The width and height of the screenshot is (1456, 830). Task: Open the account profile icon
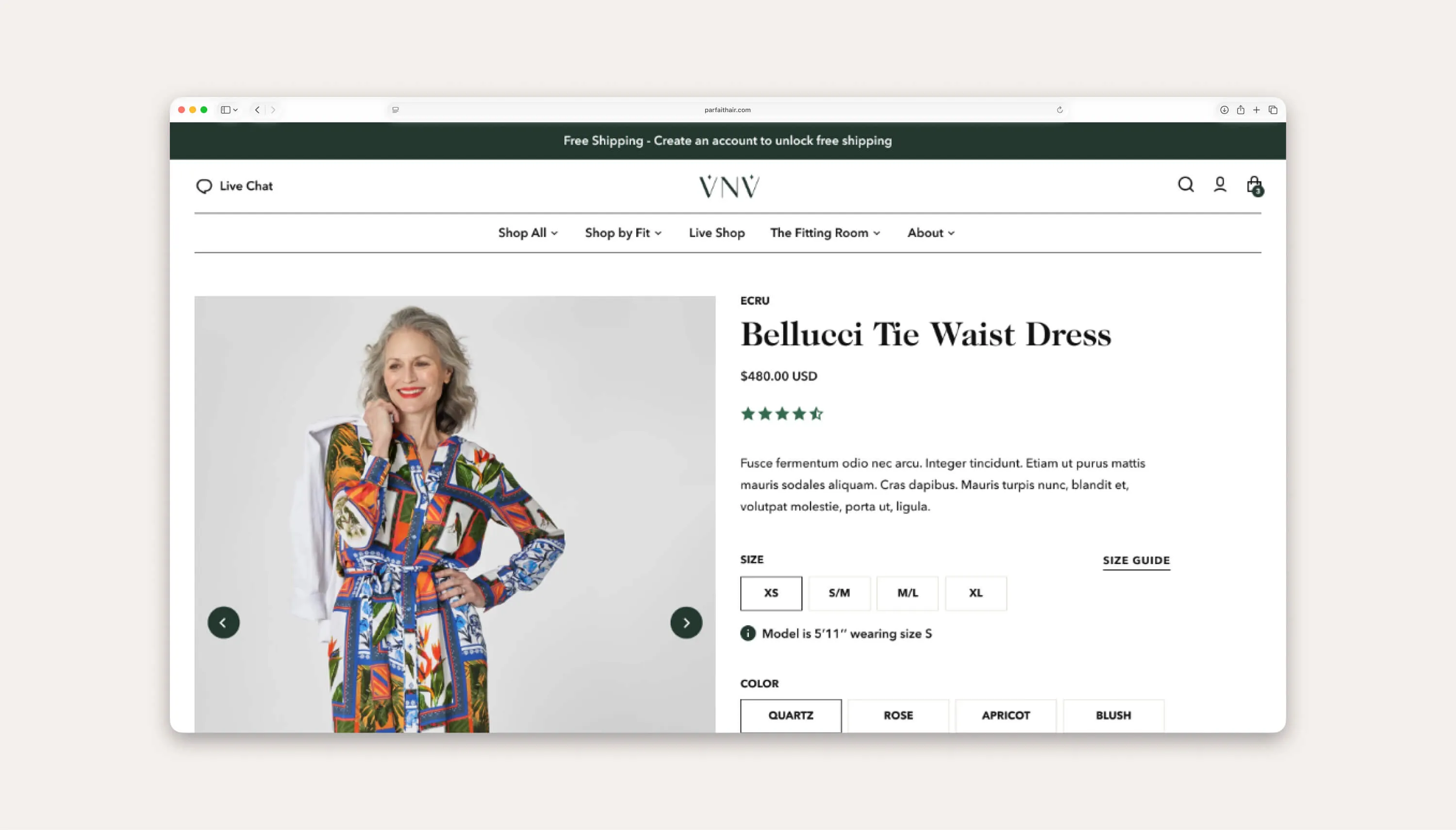(1220, 184)
